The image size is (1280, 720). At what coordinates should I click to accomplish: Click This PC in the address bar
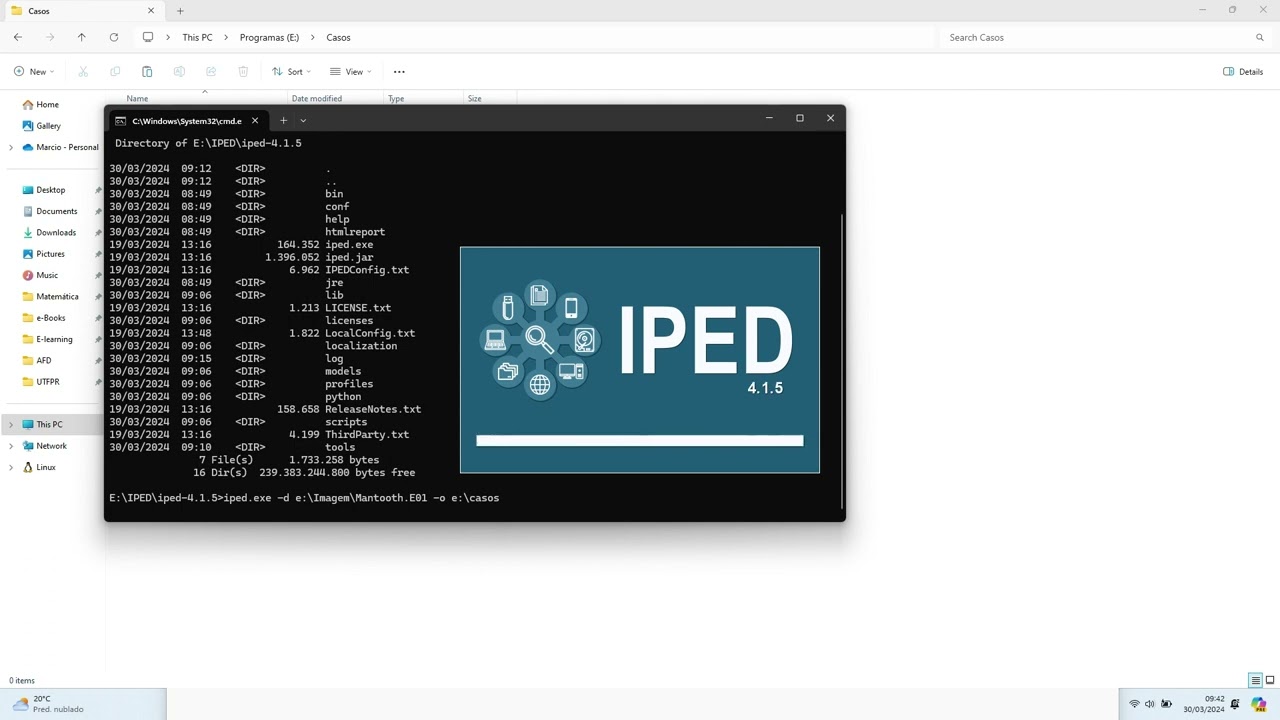pos(197,37)
